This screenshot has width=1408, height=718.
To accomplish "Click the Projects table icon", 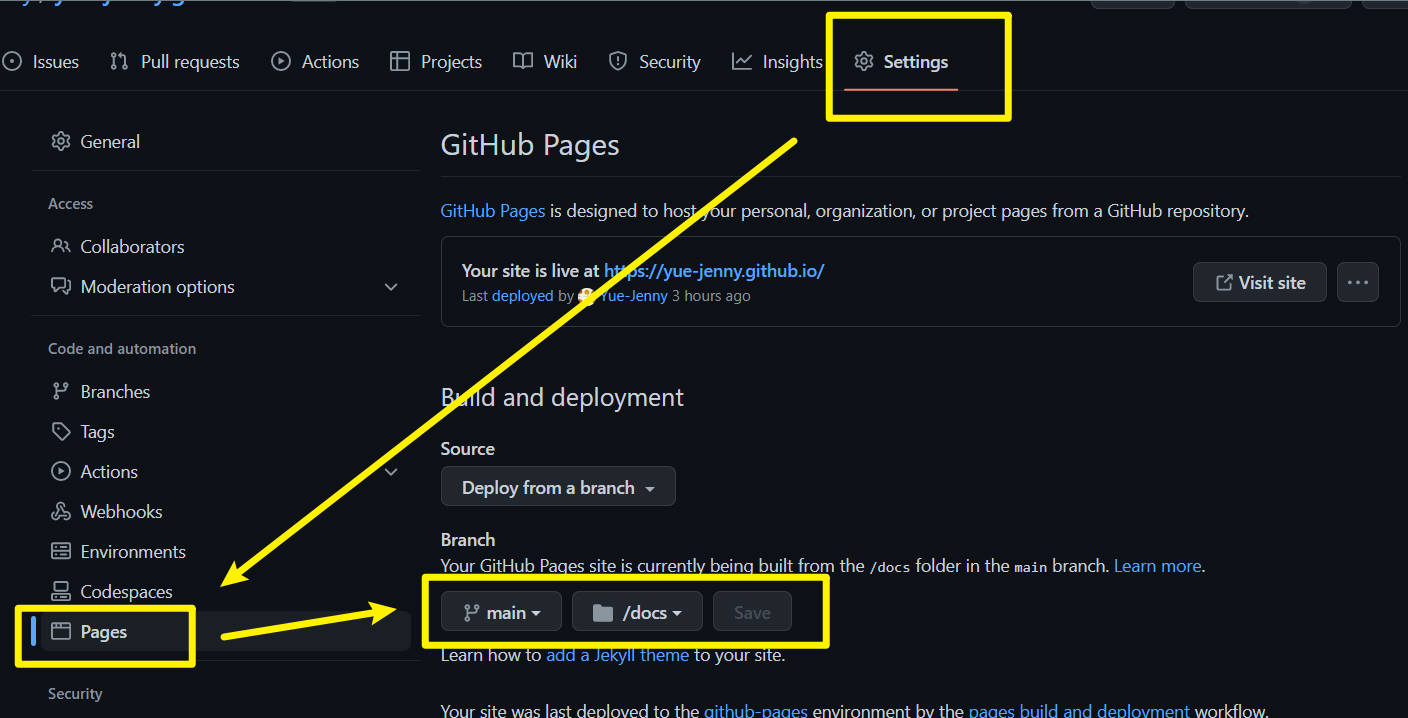I will [x=400, y=62].
